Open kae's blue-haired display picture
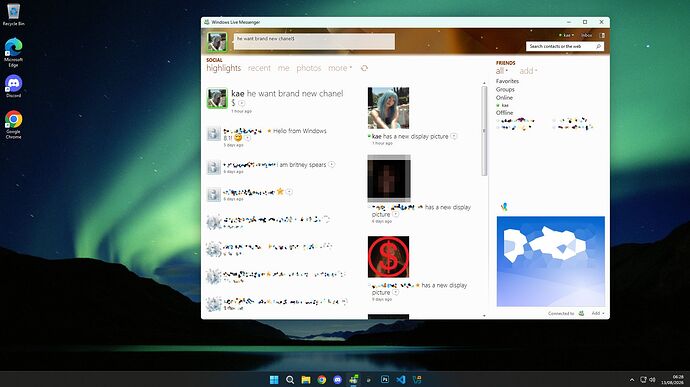This screenshot has width=690, height=387. point(388,108)
